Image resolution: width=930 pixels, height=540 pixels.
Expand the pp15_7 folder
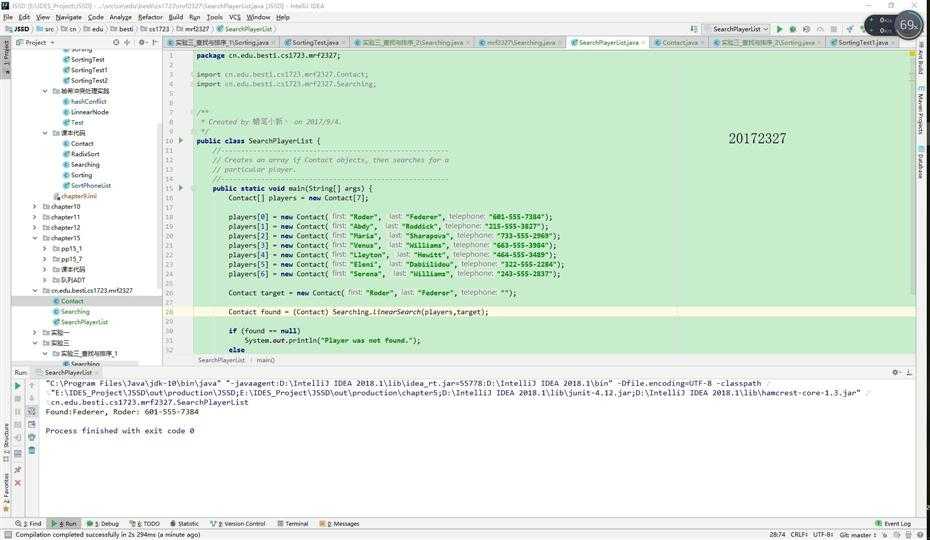pyautogui.click(x=44, y=259)
